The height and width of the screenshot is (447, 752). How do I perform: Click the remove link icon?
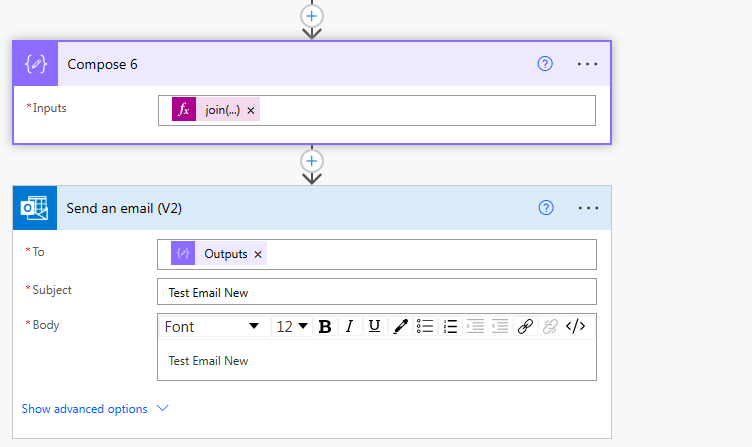pyautogui.click(x=550, y=327)
